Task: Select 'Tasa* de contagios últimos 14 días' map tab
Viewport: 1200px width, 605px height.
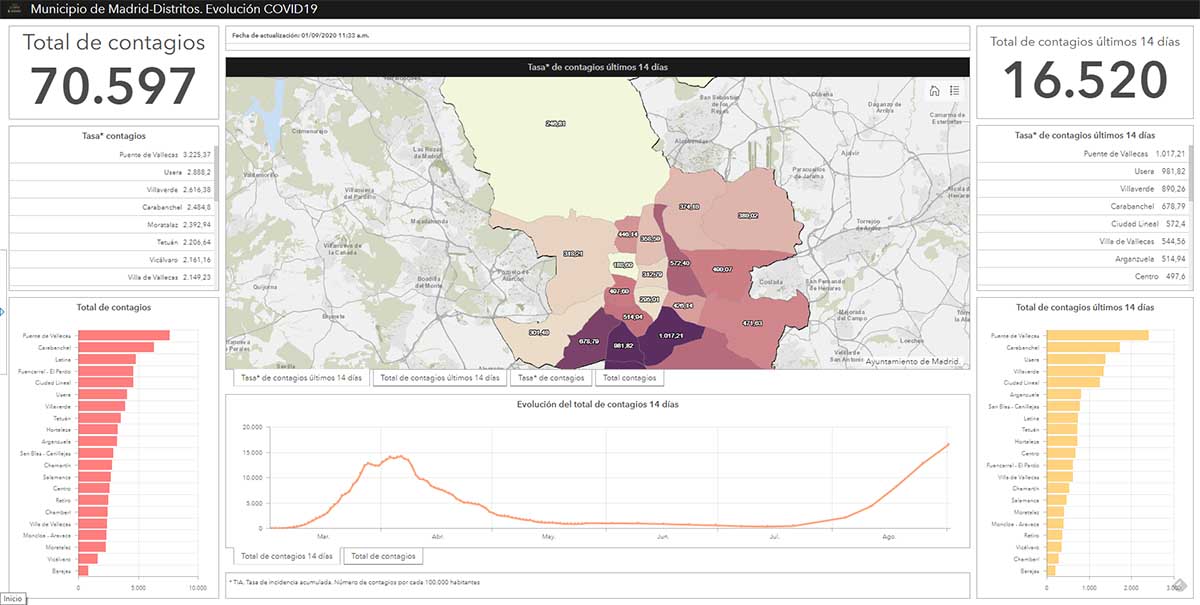Action: (300, 378)
